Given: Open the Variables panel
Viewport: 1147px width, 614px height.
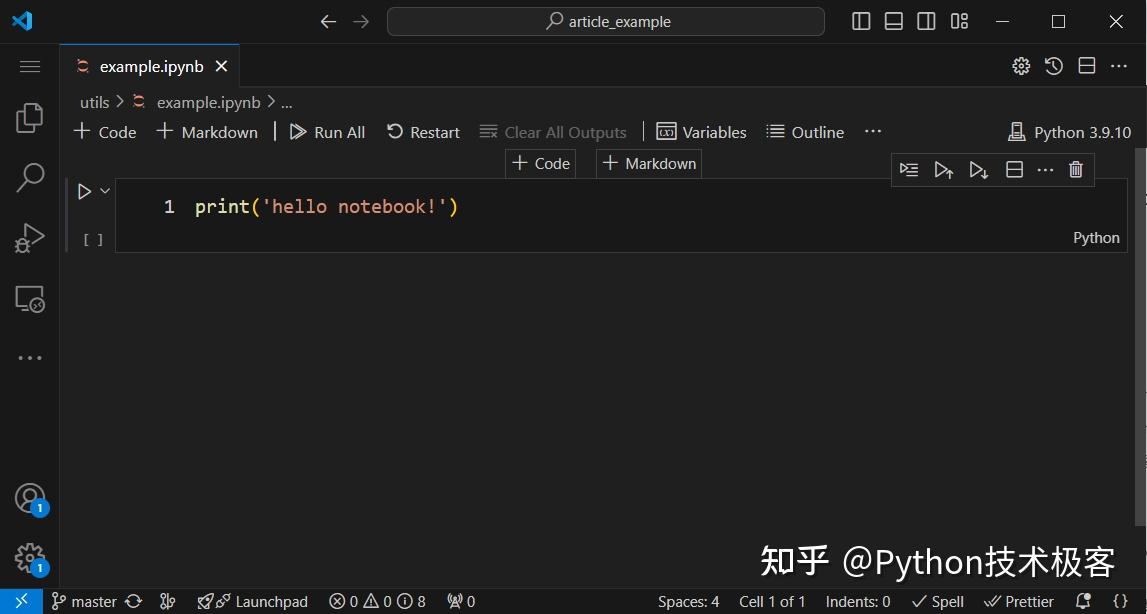Looking at the screenshot, I should coord(701,131).
